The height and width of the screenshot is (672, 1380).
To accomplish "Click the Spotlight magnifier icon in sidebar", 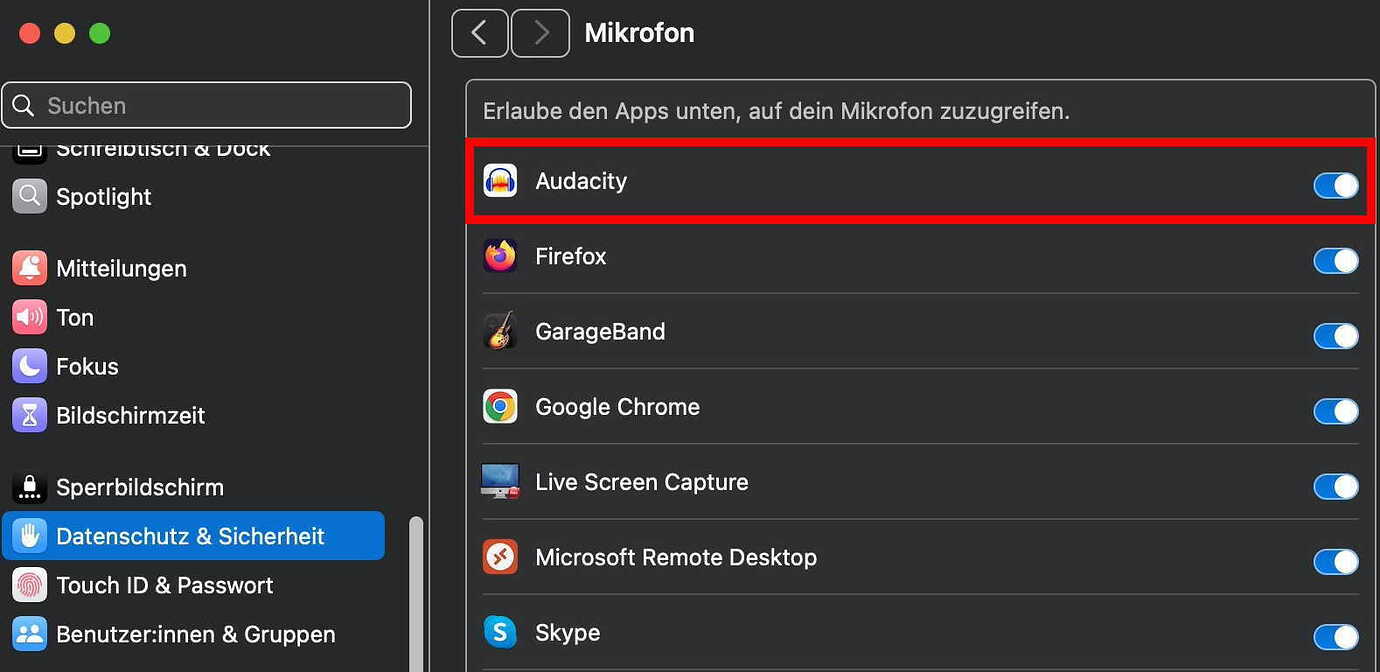I will [30, 197].
